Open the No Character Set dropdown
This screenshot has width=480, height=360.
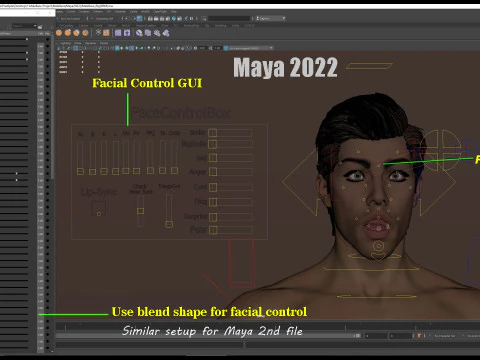(445, 336)
